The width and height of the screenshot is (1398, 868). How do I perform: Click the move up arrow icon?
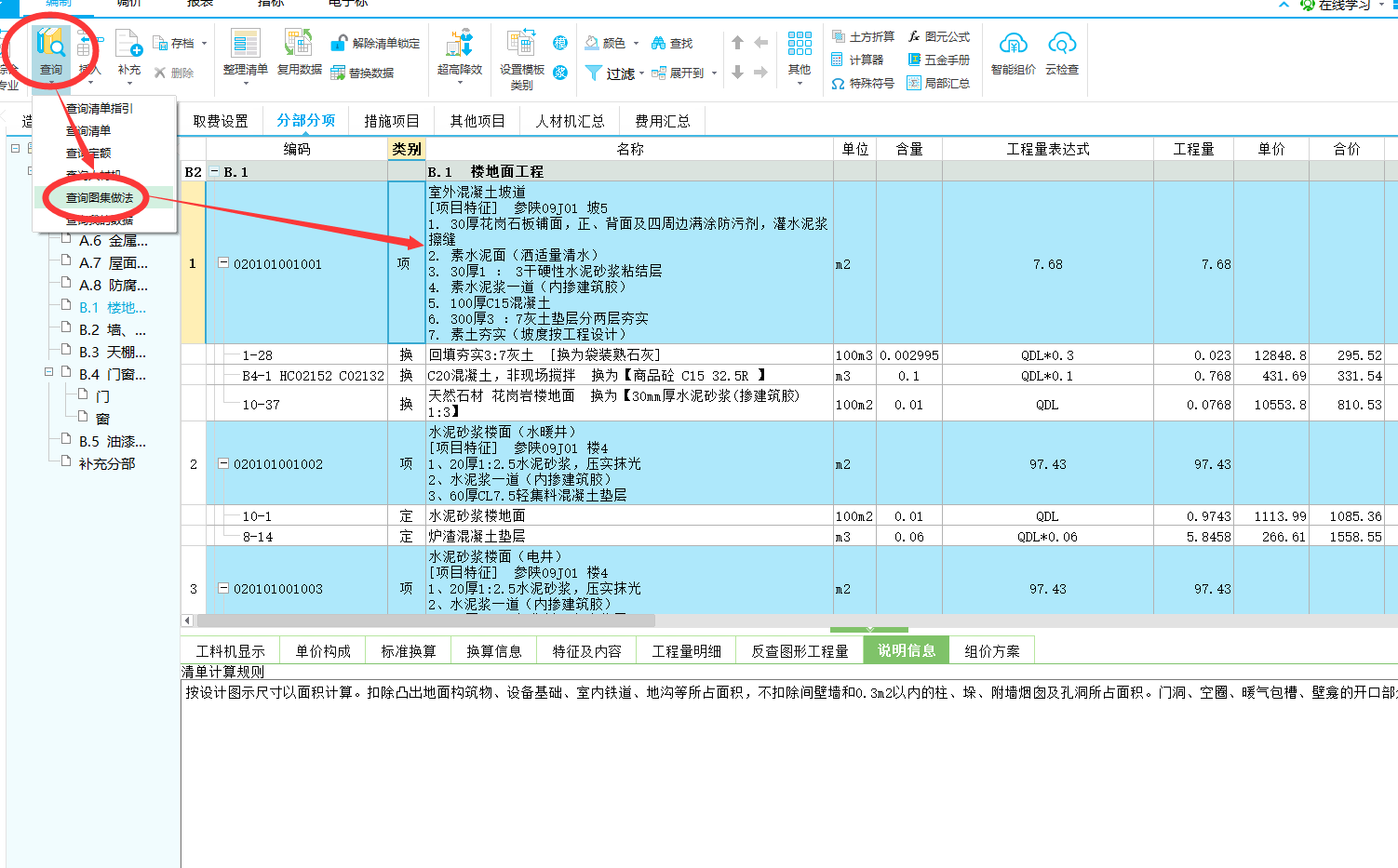pos(737,43)
